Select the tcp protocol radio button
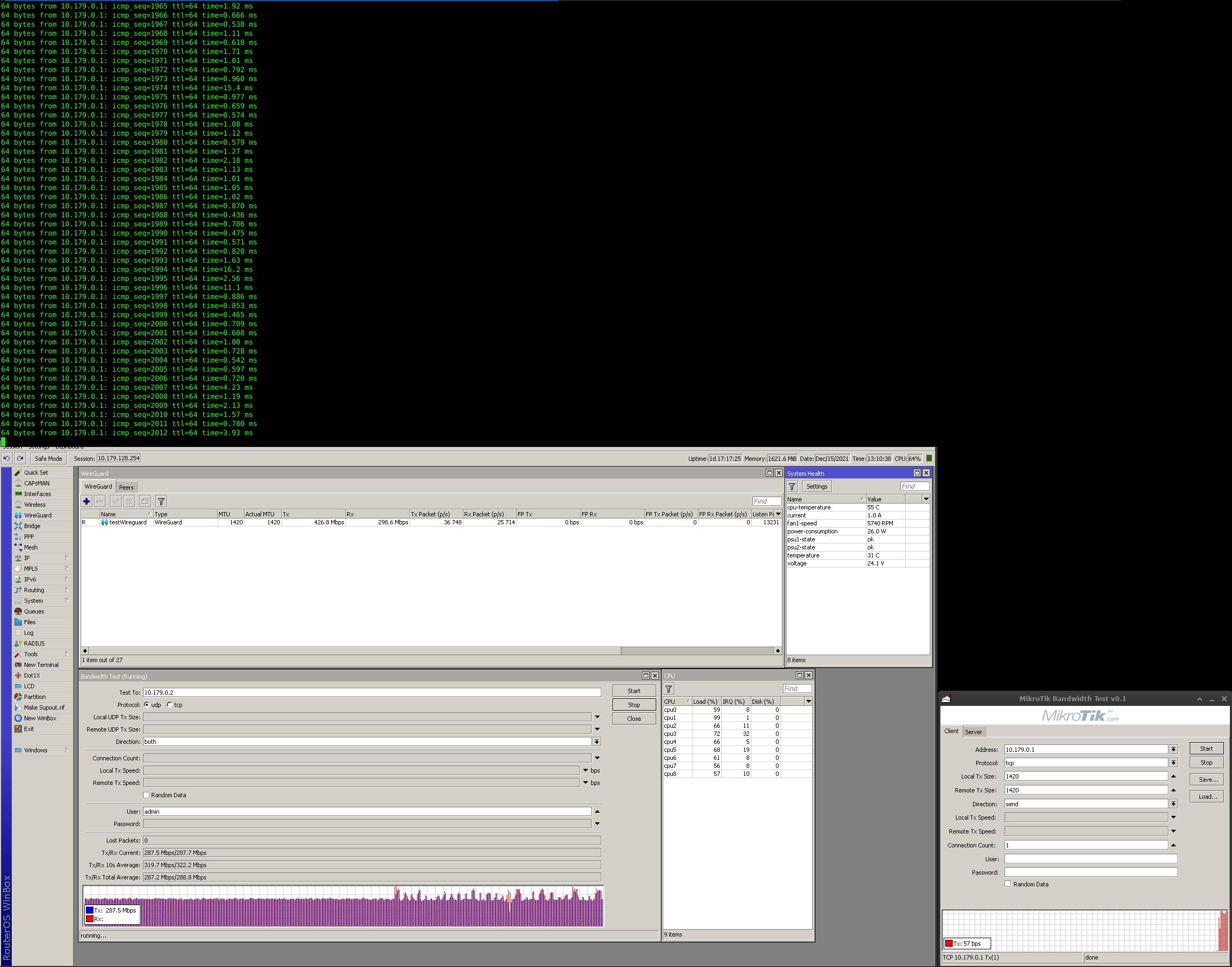 coord(170,705)
